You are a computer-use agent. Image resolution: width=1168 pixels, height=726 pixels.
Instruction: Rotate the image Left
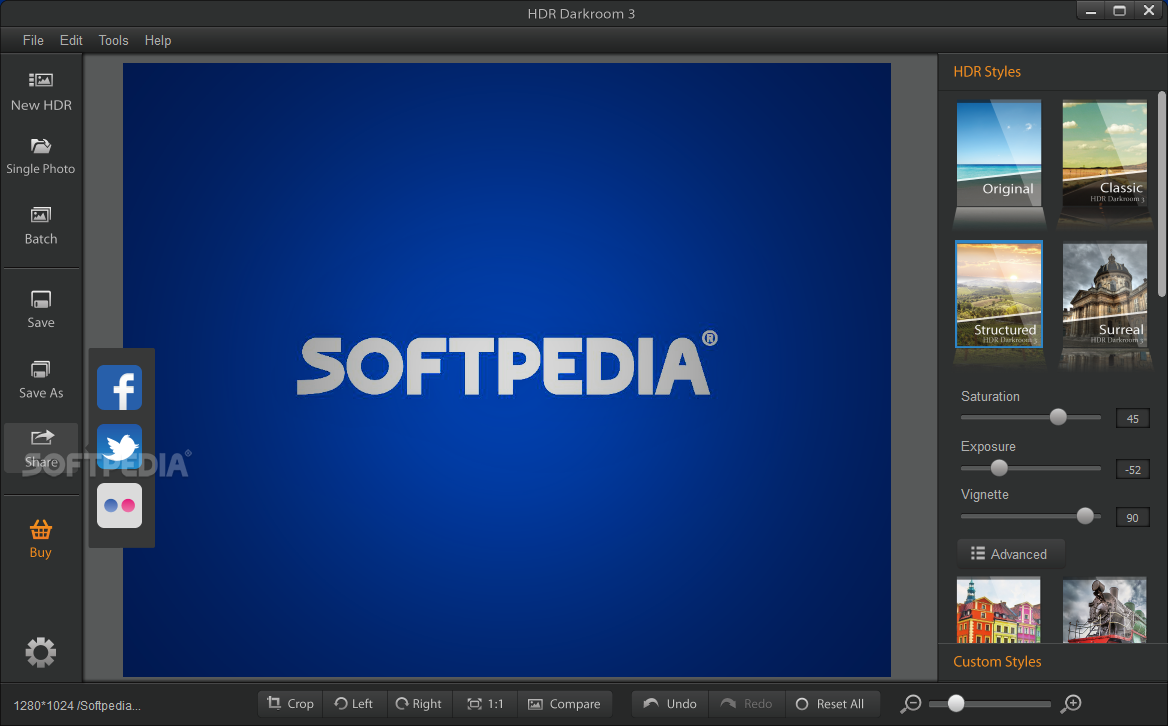(x=355, y=704)
